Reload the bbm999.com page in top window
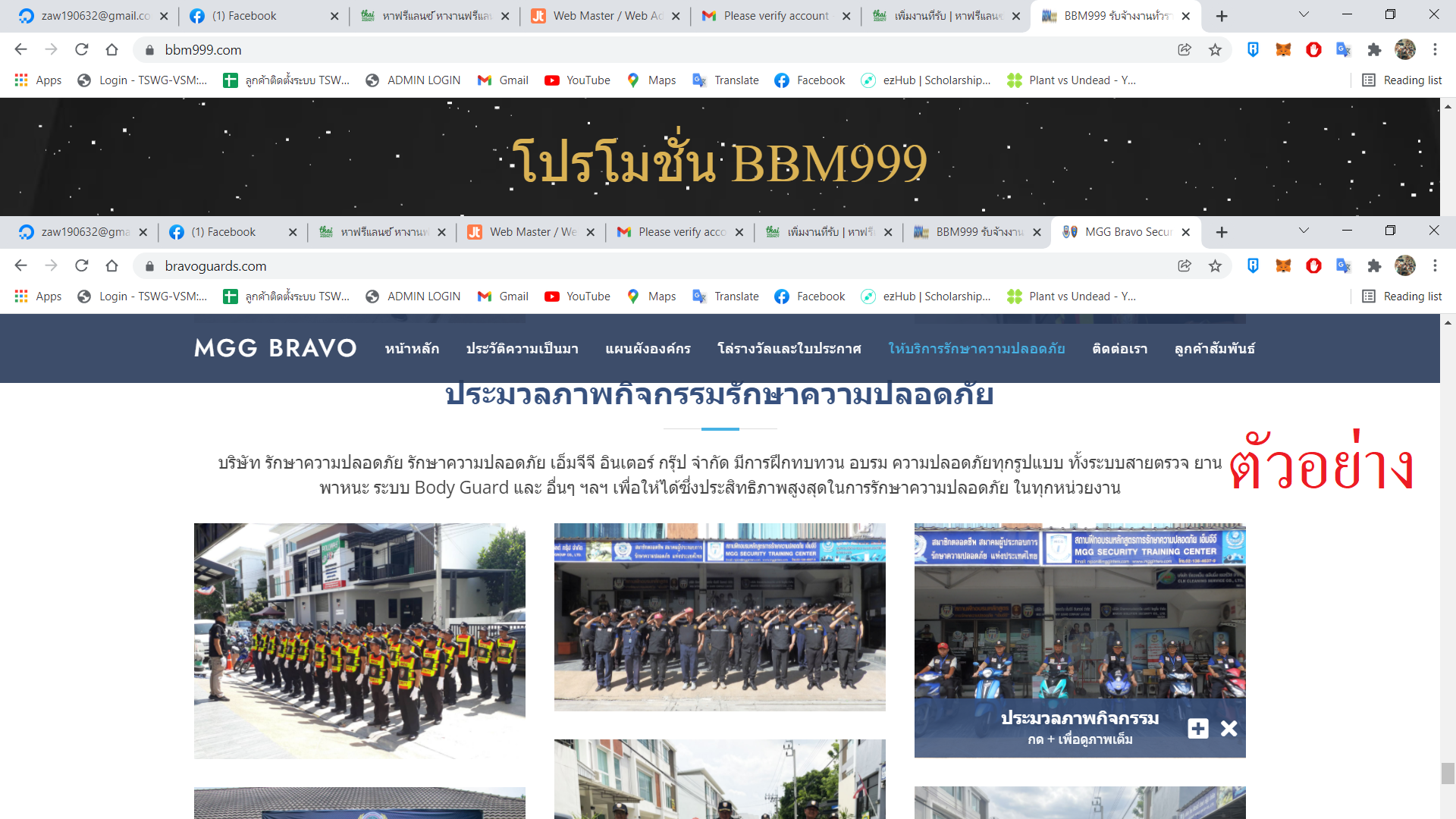 tap(81, 49)
